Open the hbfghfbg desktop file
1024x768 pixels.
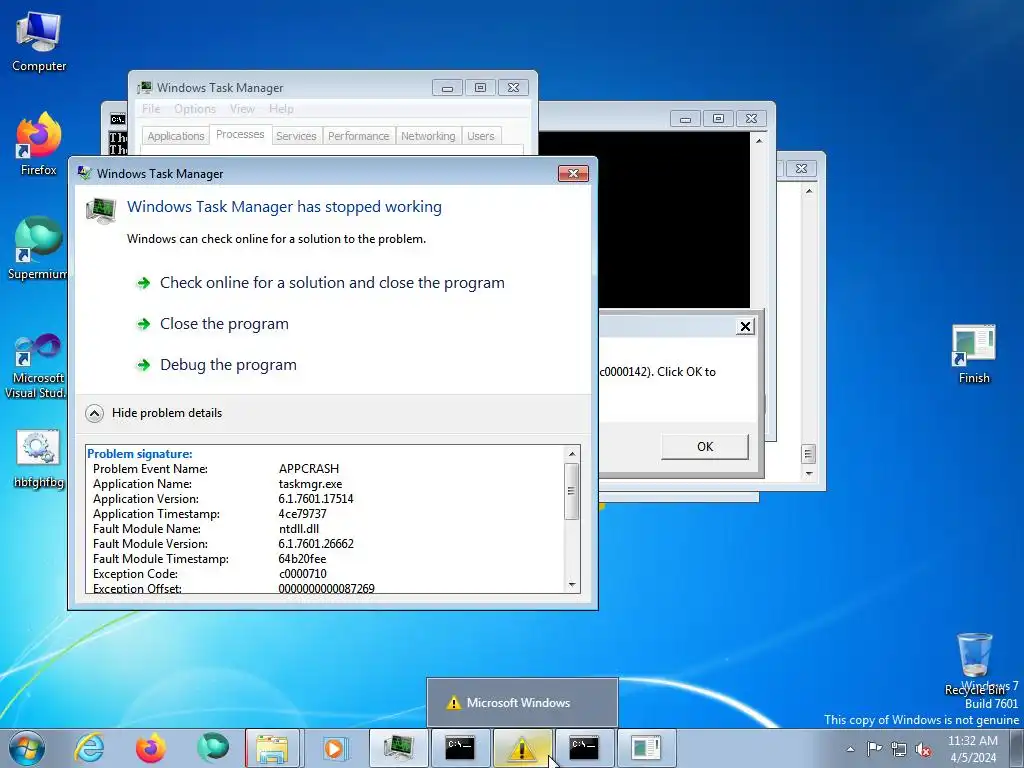click(x=39, y=458)
